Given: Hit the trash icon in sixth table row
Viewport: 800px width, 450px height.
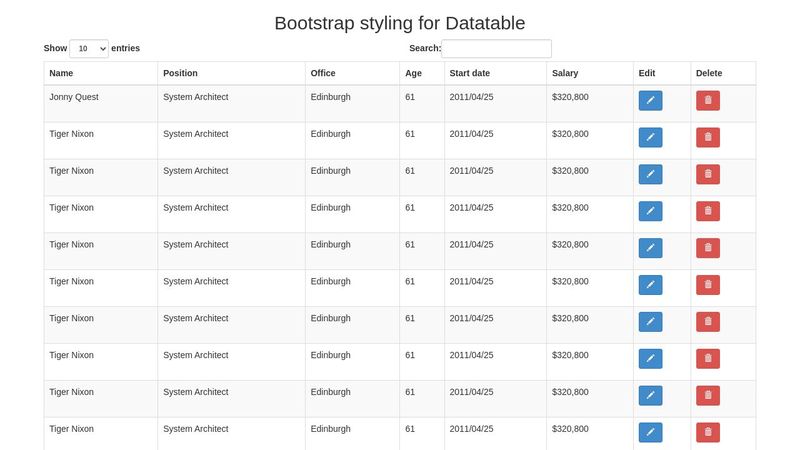Looking at the screenshot, I should tap(707, 285).
